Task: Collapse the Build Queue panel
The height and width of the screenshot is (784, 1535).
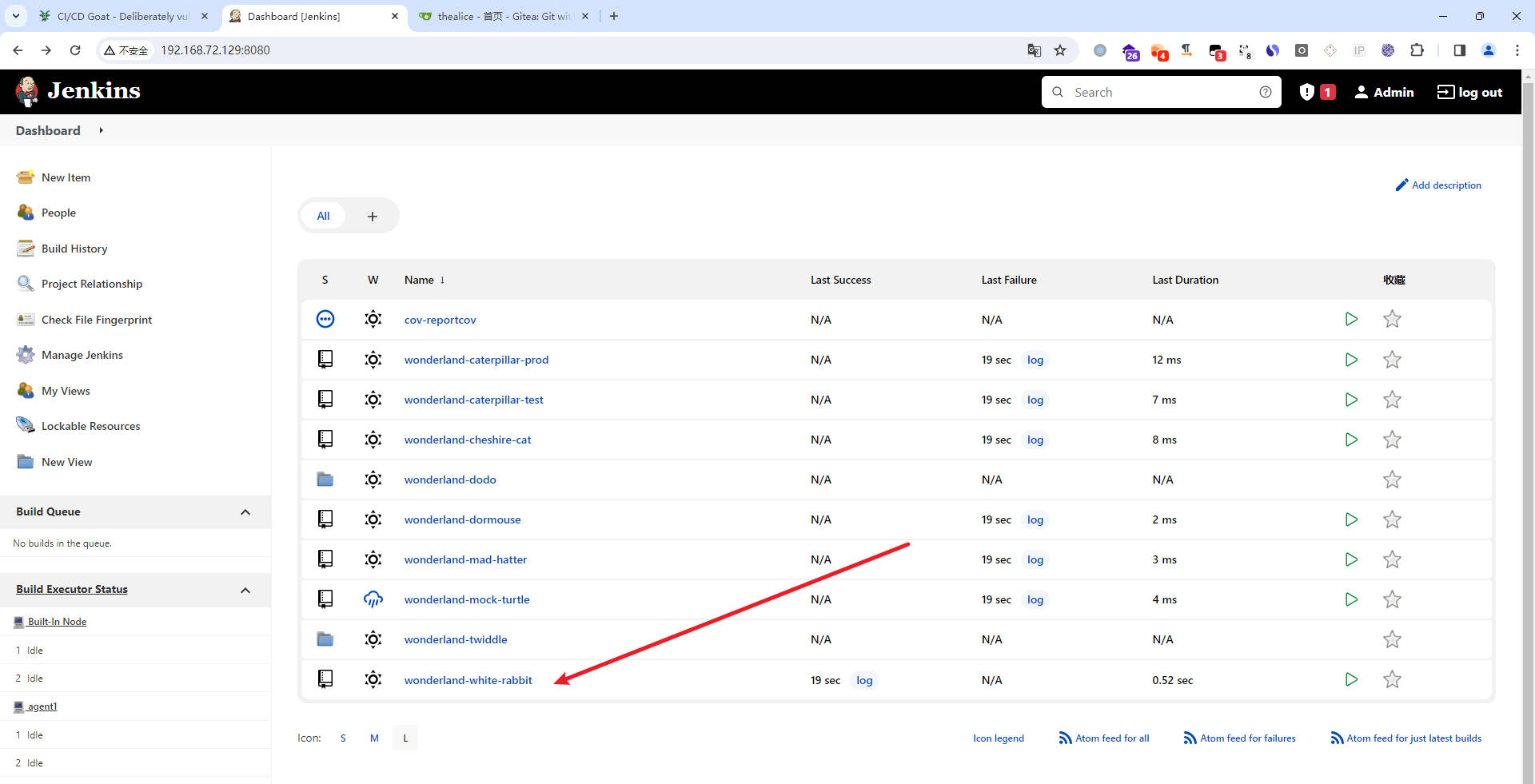Action: tap(245, 512)
